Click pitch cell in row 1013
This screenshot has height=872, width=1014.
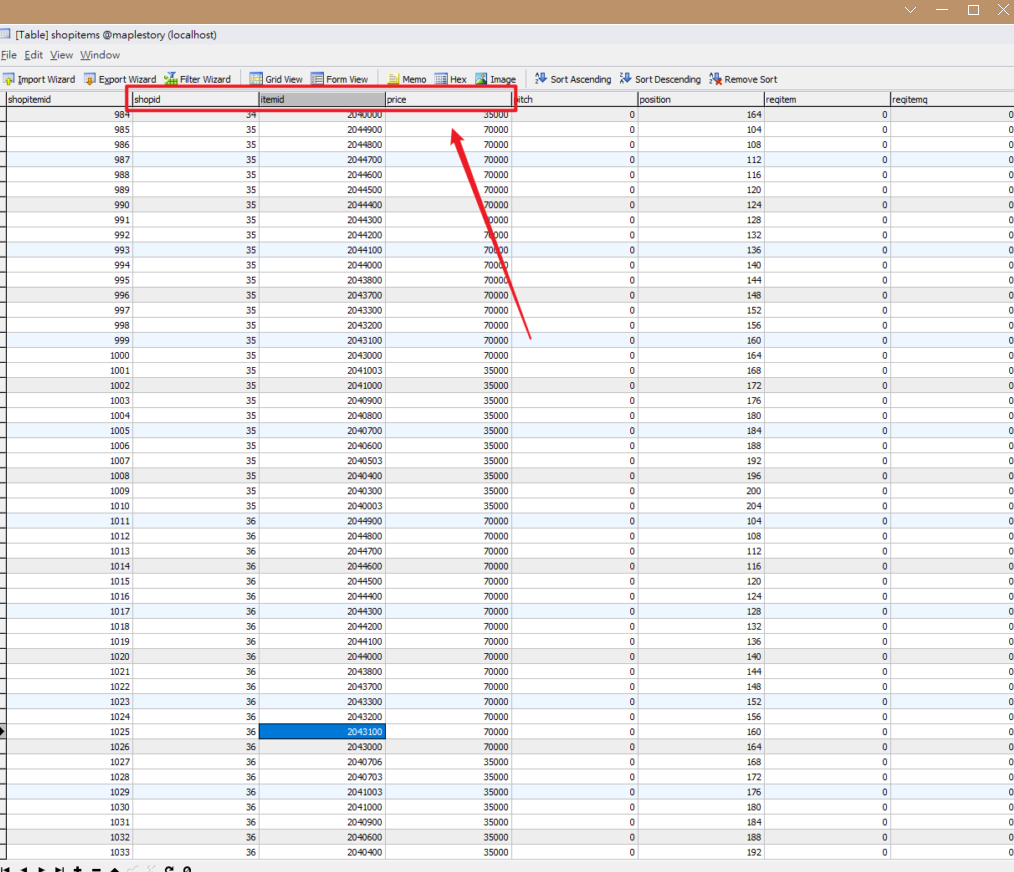coord(574,551)
